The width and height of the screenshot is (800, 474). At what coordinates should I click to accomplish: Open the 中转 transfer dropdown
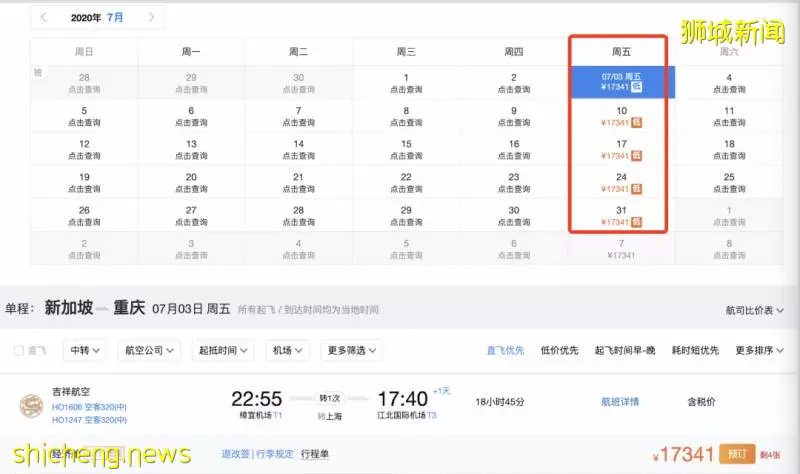85,351
